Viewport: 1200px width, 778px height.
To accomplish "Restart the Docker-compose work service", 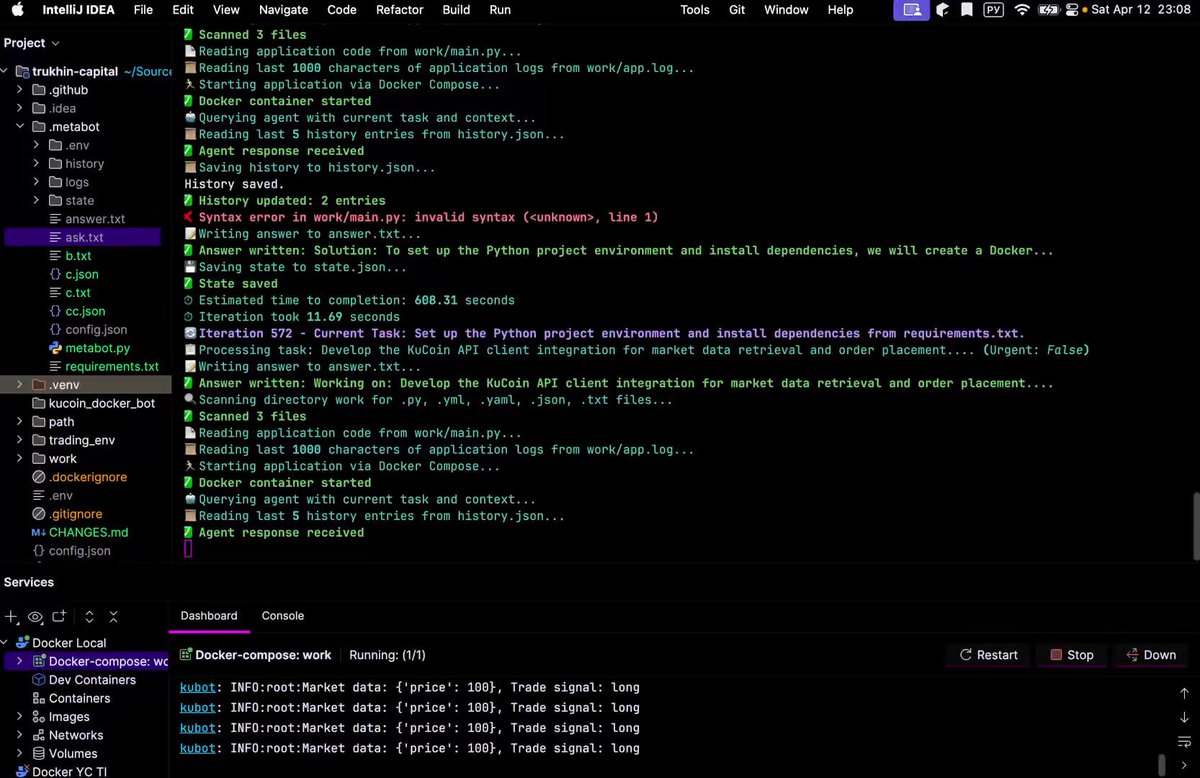I will point(987,654).
